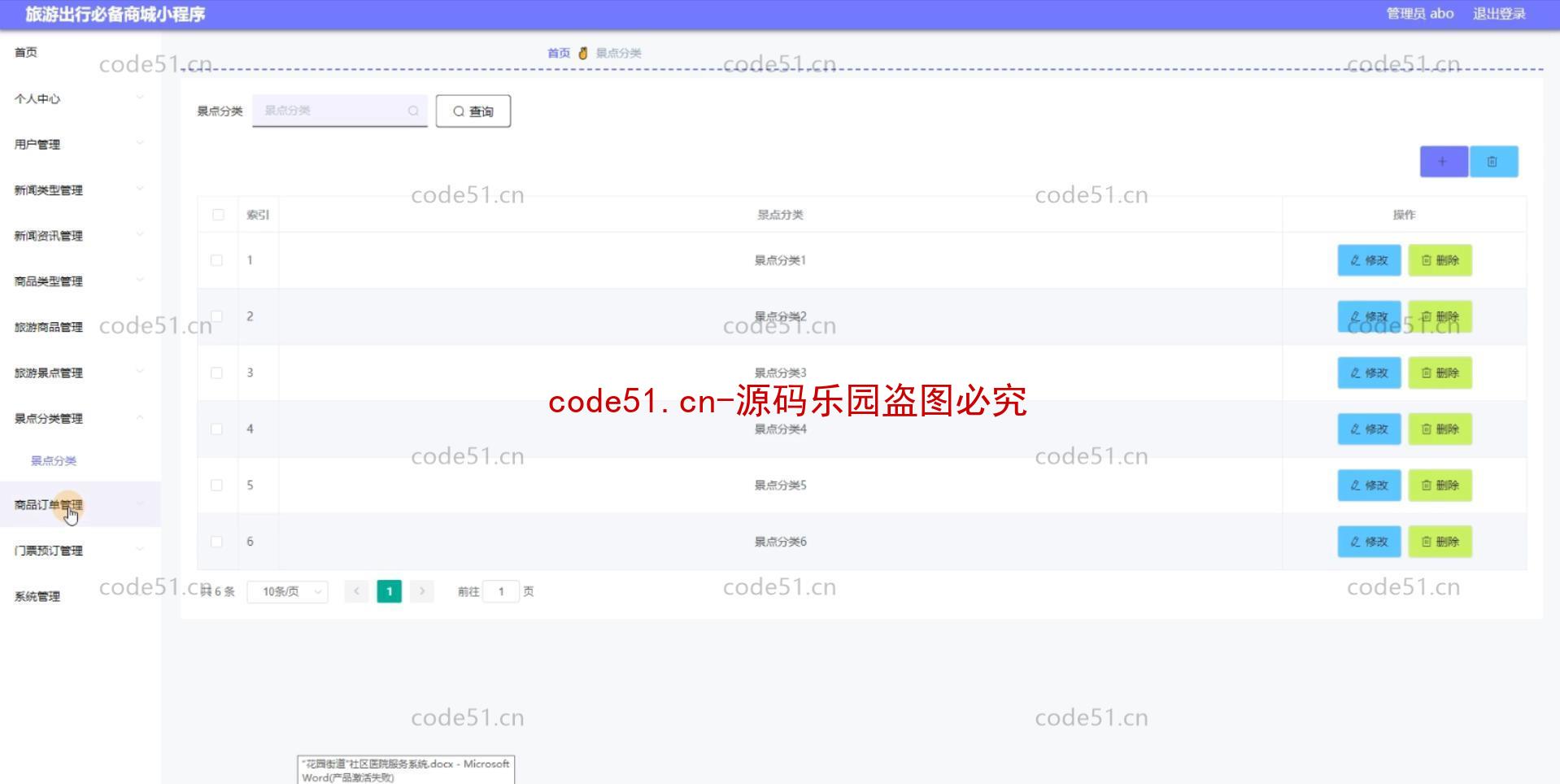Check the checkbox for row 5
The width and height of the screenshot is (1560, 784).
[216, 485]
